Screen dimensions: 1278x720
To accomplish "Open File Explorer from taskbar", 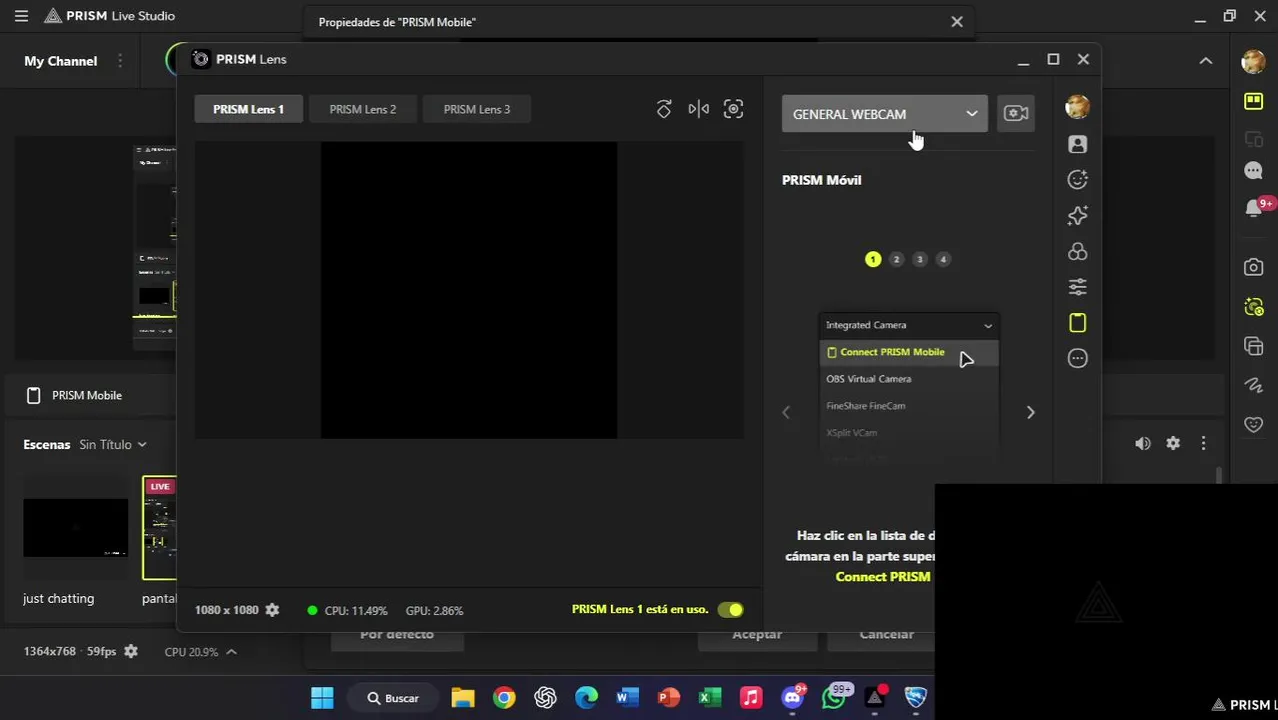I will (x=462, y=698).
